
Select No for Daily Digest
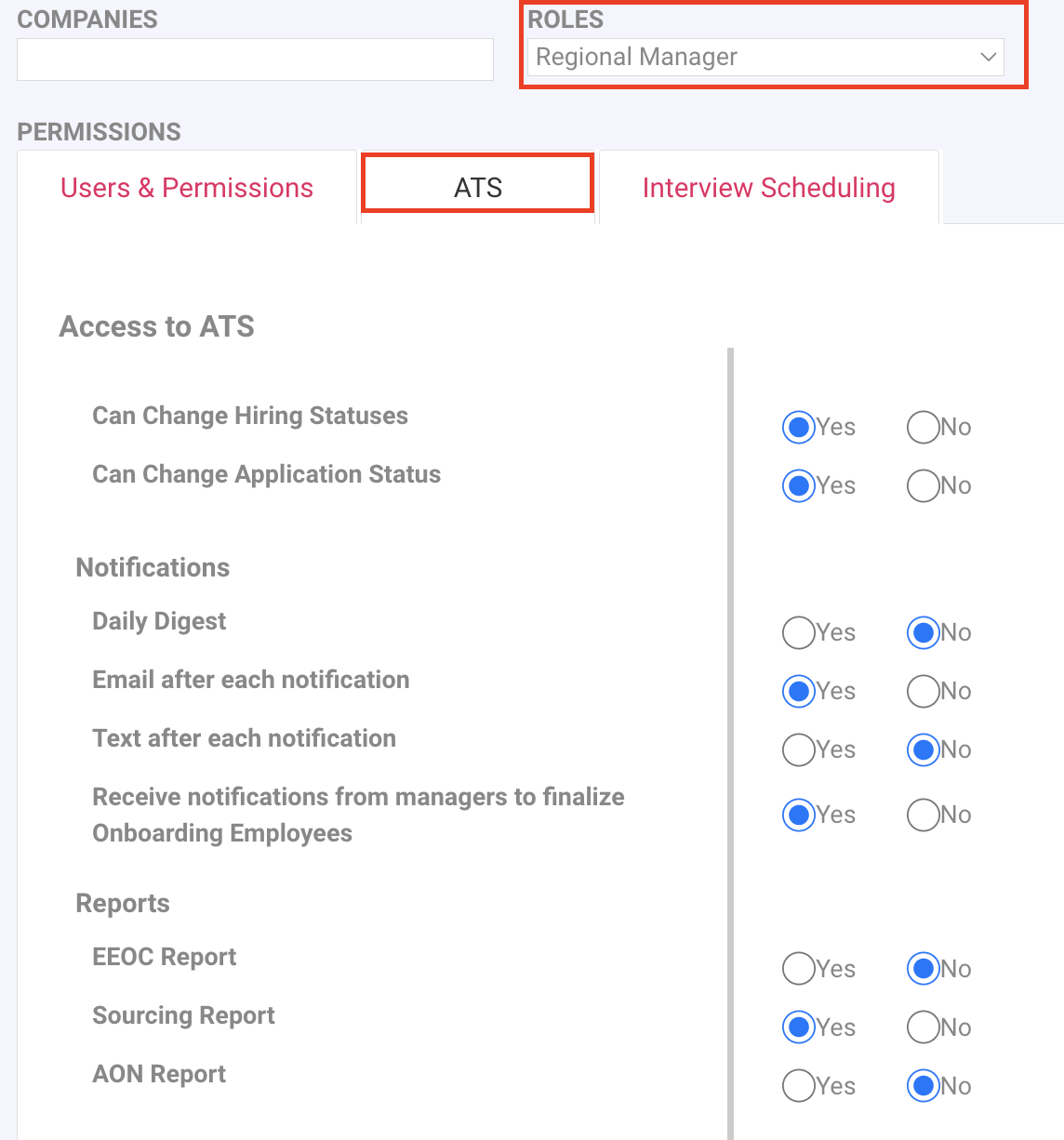pos(923,632)
